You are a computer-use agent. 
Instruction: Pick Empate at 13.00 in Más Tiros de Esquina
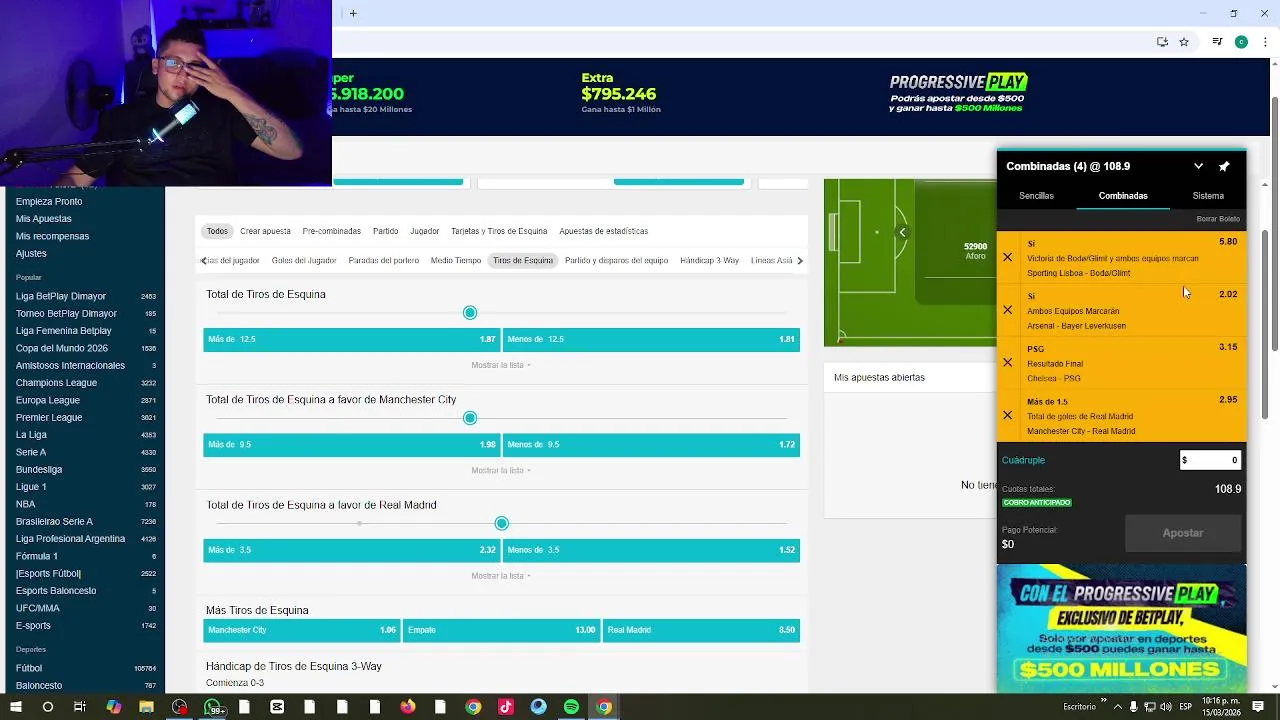click(501, 630)
